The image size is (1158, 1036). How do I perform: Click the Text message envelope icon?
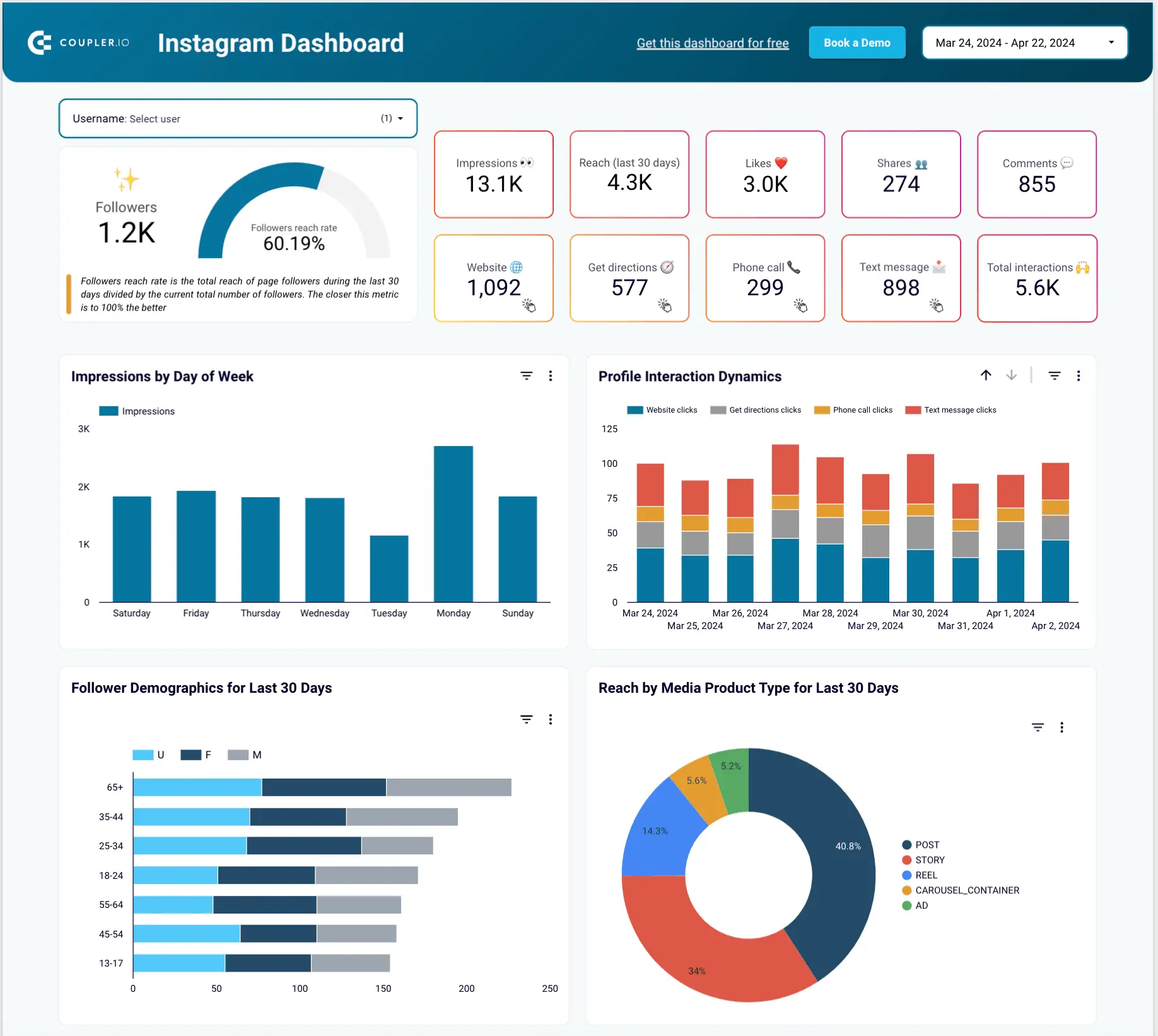(939, 267)
